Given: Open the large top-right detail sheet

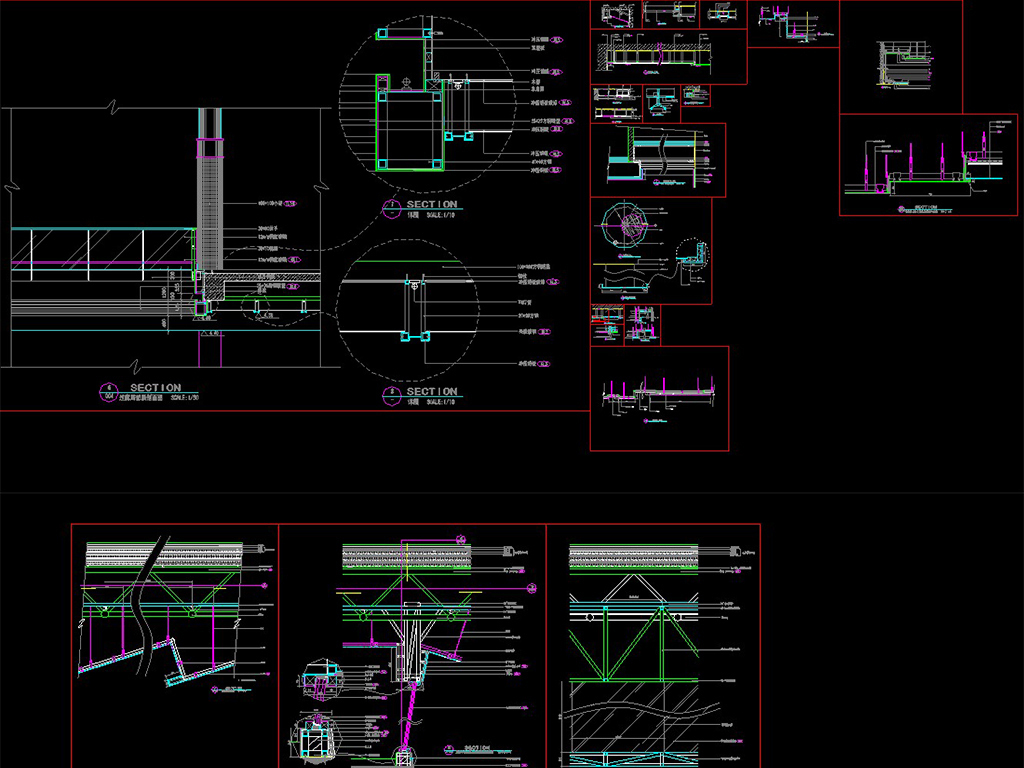Looking at the screenshot, I should click(x=900, y=56).
